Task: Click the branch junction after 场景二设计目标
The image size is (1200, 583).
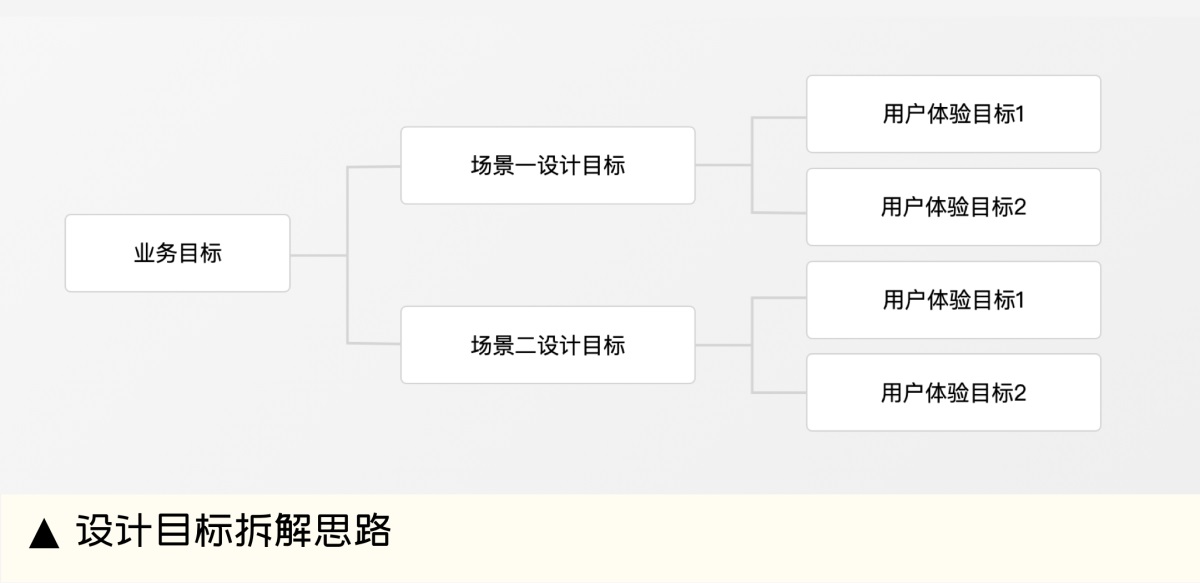Action: [x=752, y=345]
